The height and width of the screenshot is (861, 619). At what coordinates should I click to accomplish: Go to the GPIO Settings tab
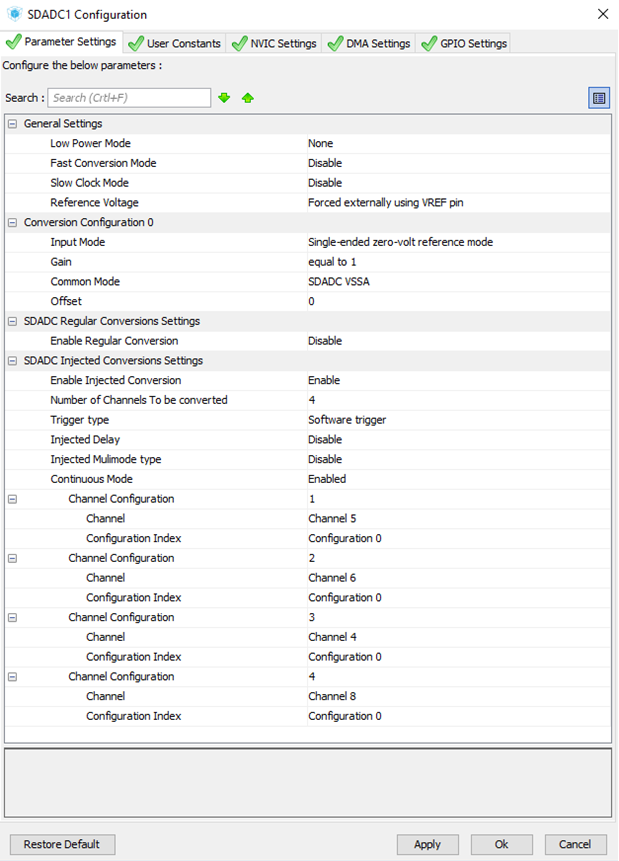(464, 43)
